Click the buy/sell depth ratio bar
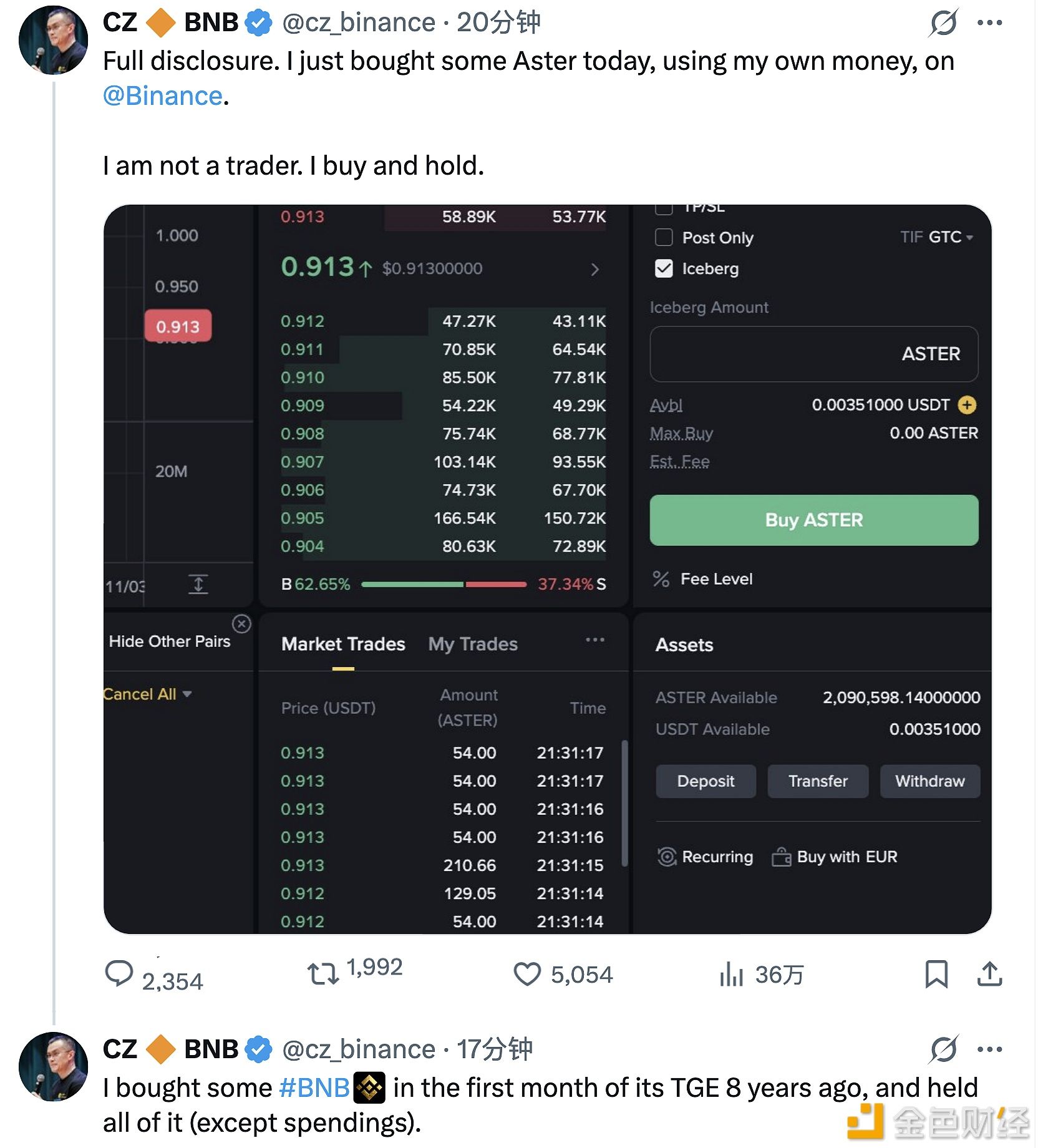The width and height of the screenshot is (1038, 1148). (443, 585)
